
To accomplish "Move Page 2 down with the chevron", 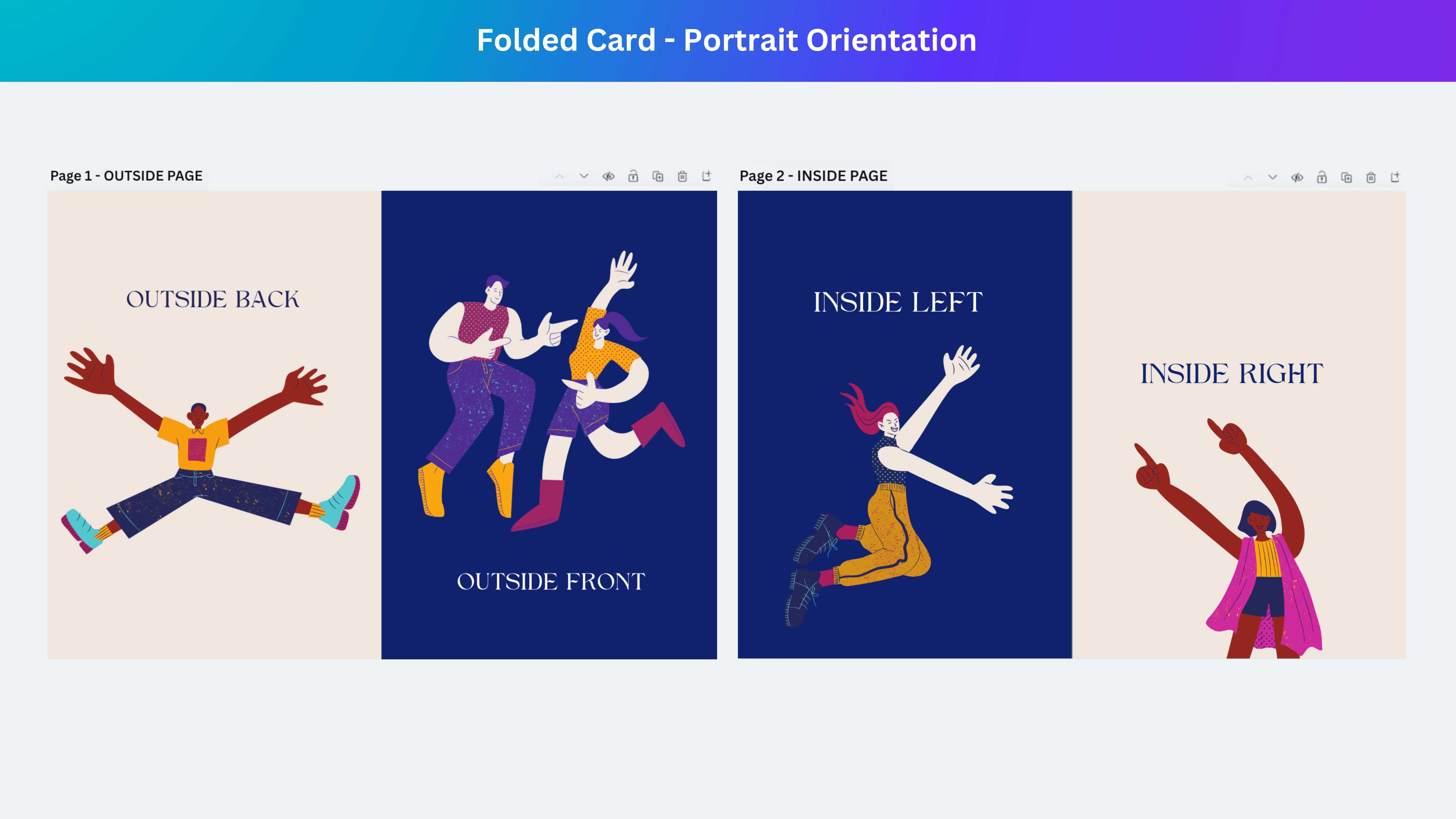I will coord(1272,177).
